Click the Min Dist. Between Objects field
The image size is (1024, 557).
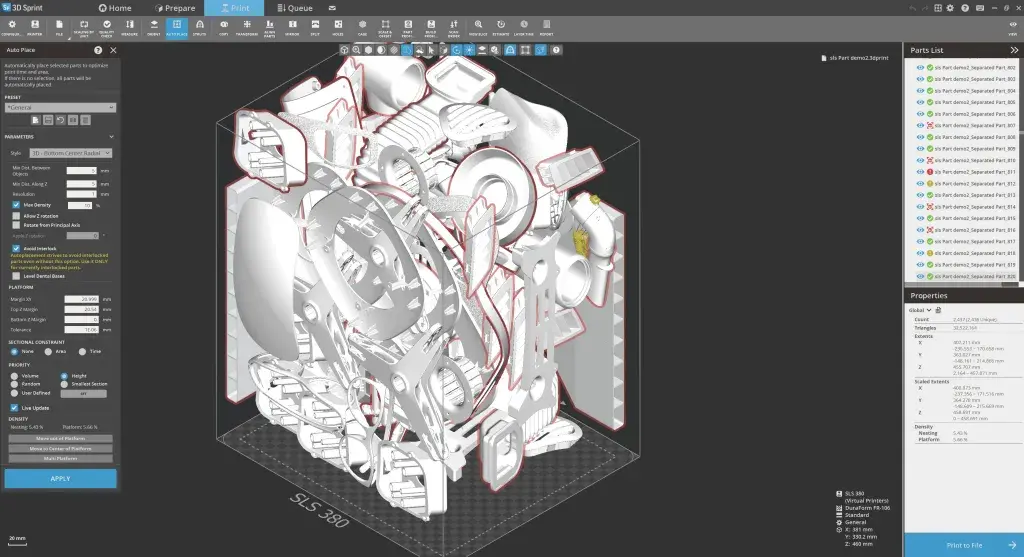pos(82,171)
